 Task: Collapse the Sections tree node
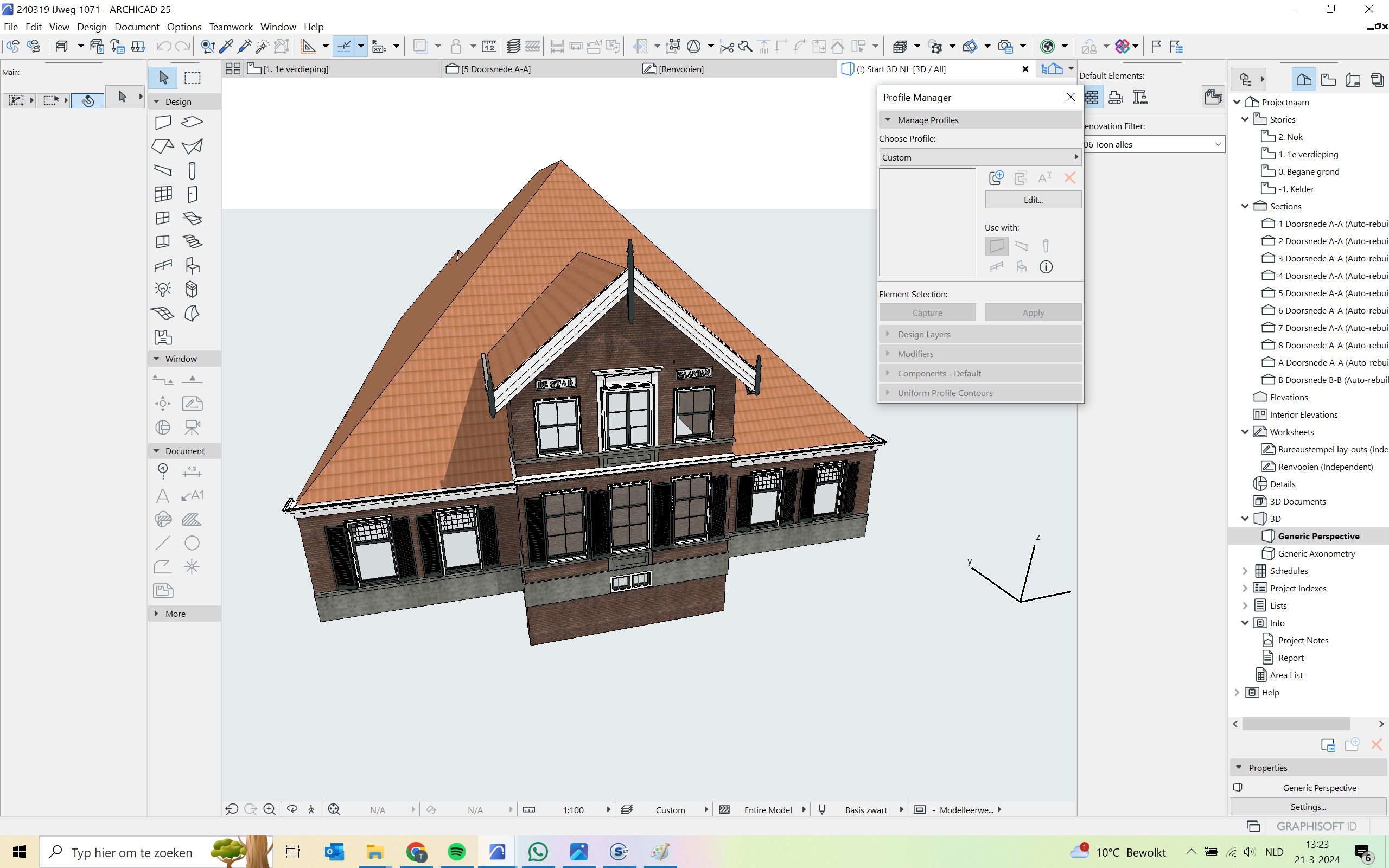(1244, 206)
